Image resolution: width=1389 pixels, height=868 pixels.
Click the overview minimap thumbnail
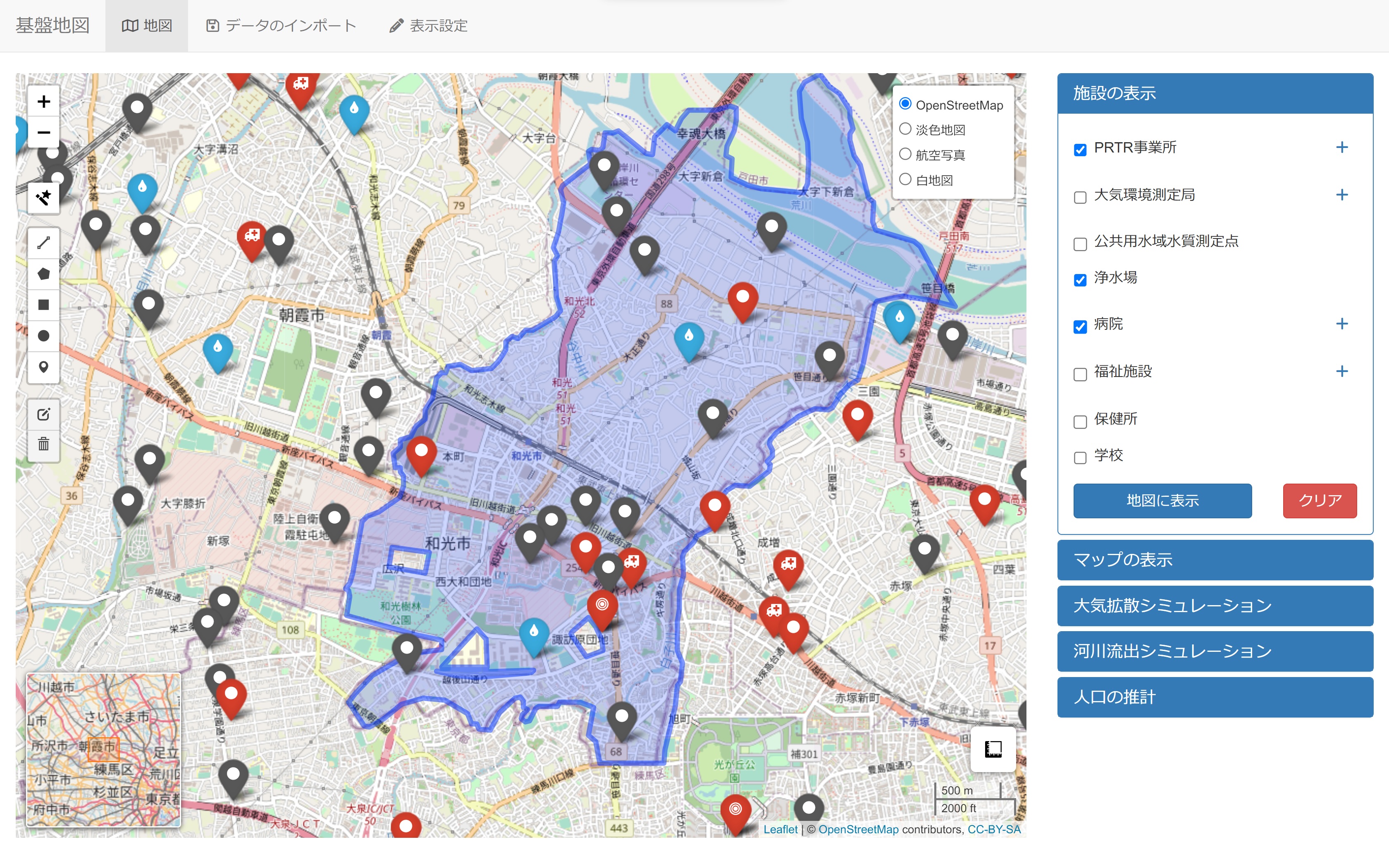[104, 750]
